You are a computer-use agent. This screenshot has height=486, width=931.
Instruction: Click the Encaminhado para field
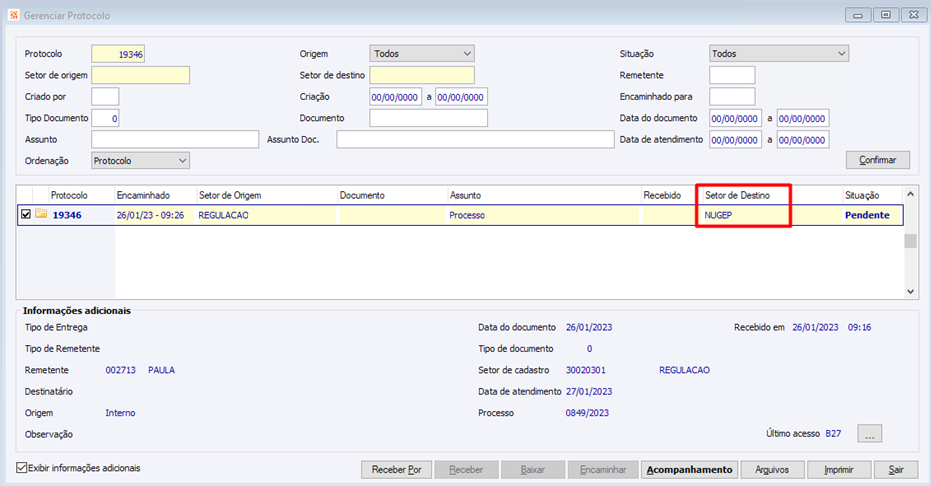732,97
